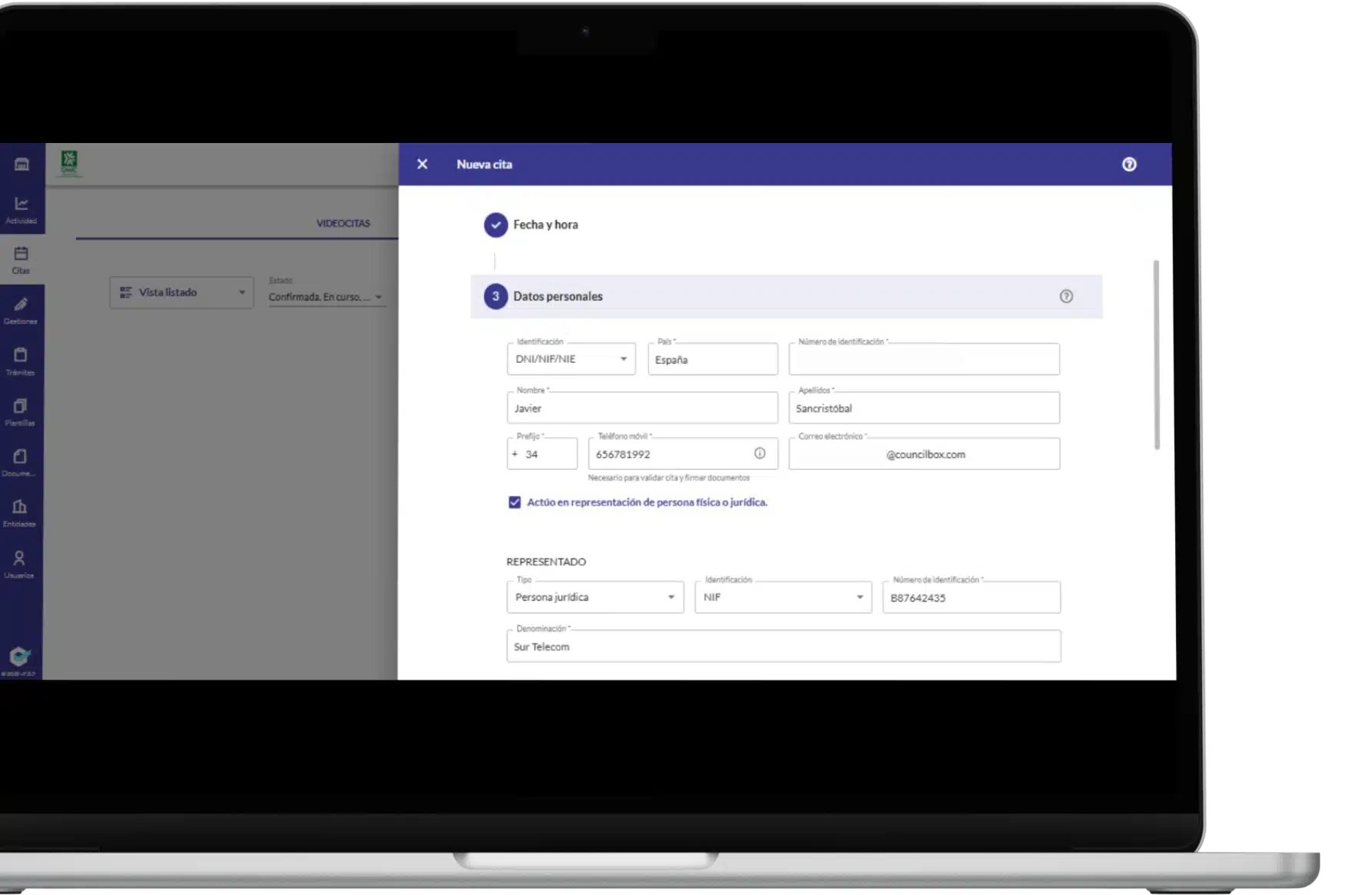Open Gestiones from the sidebar
The width and height of the screenshot is (1372, 895).
[21, 310]
